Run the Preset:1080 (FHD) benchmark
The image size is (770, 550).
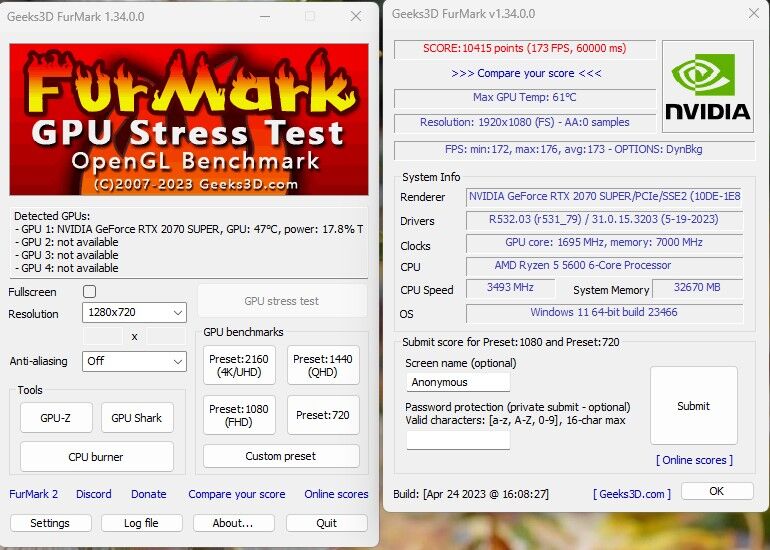239,415
